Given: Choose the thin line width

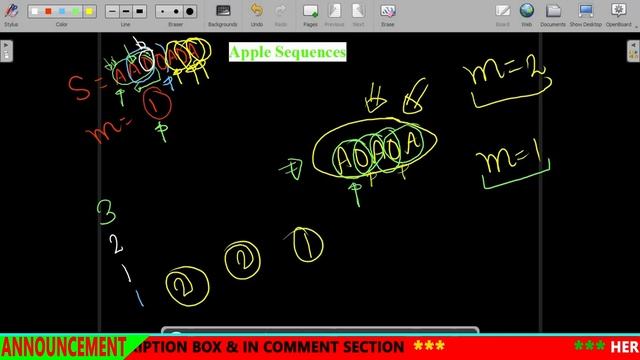Looking at the screenshot, I should (x=112, y=11).
